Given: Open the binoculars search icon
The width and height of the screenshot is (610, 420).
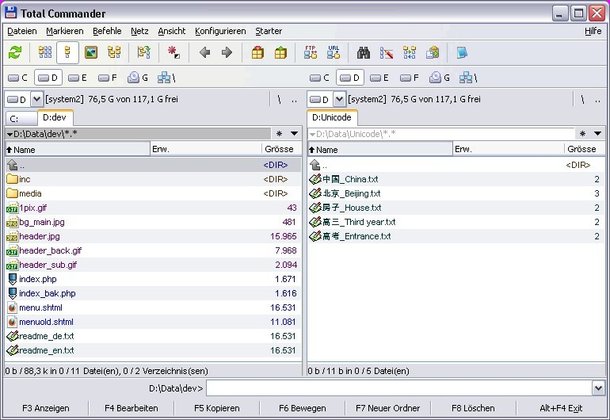Looking at the screenshot, I should click(x=364, y=53).
